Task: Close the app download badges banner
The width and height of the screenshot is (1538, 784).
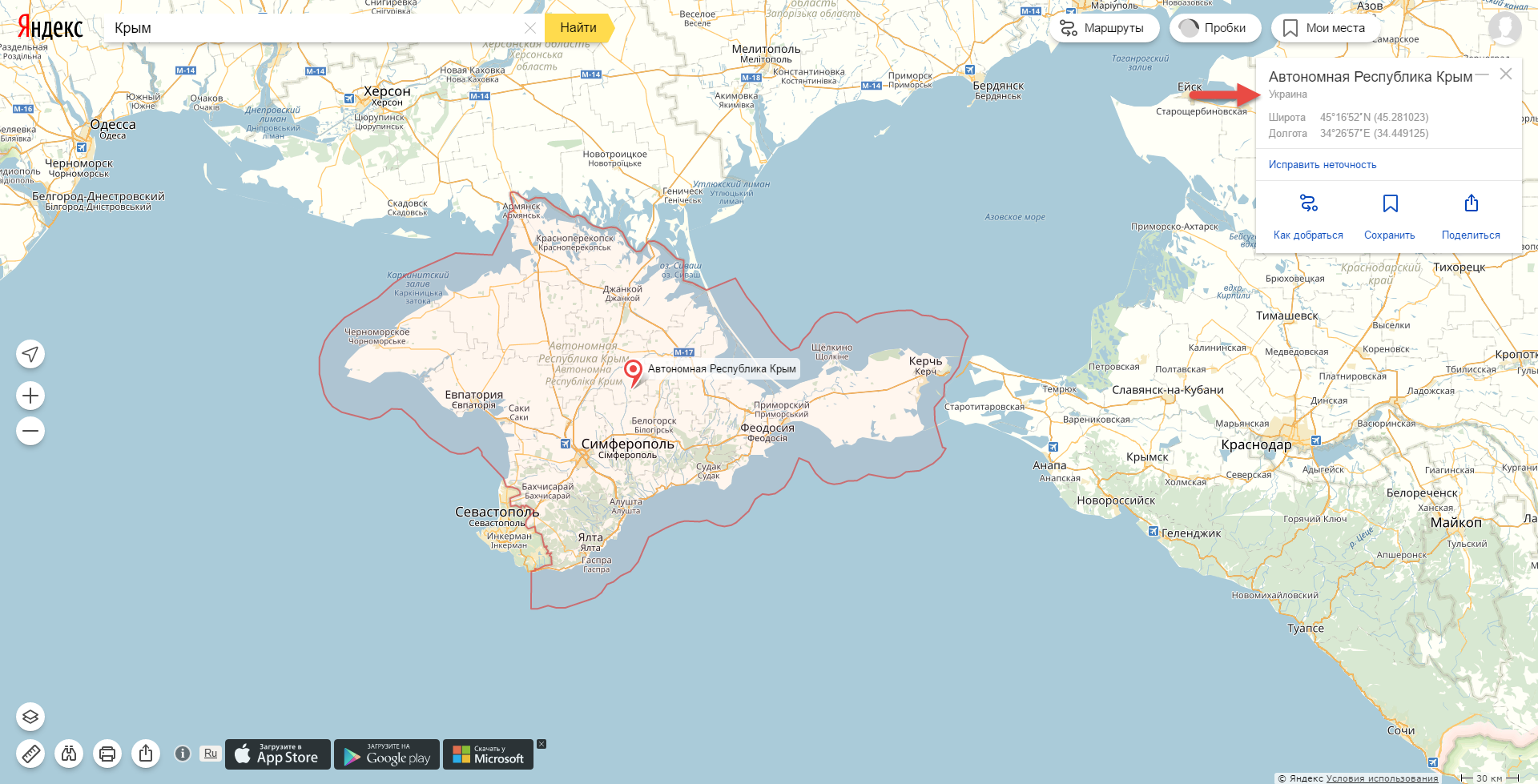Action: (x=542, y=744)
